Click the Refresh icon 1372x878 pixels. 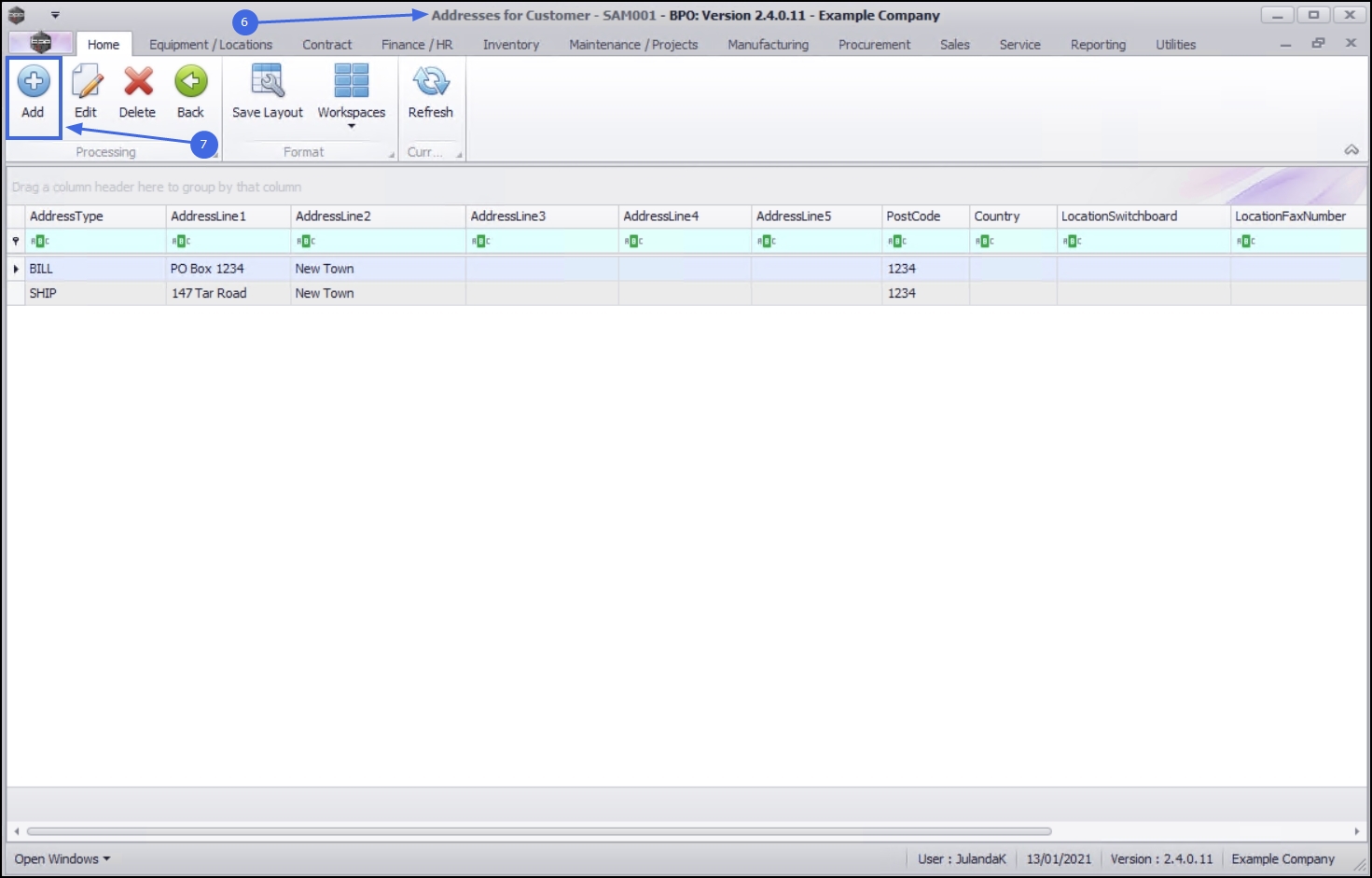(x=431, y=82)
